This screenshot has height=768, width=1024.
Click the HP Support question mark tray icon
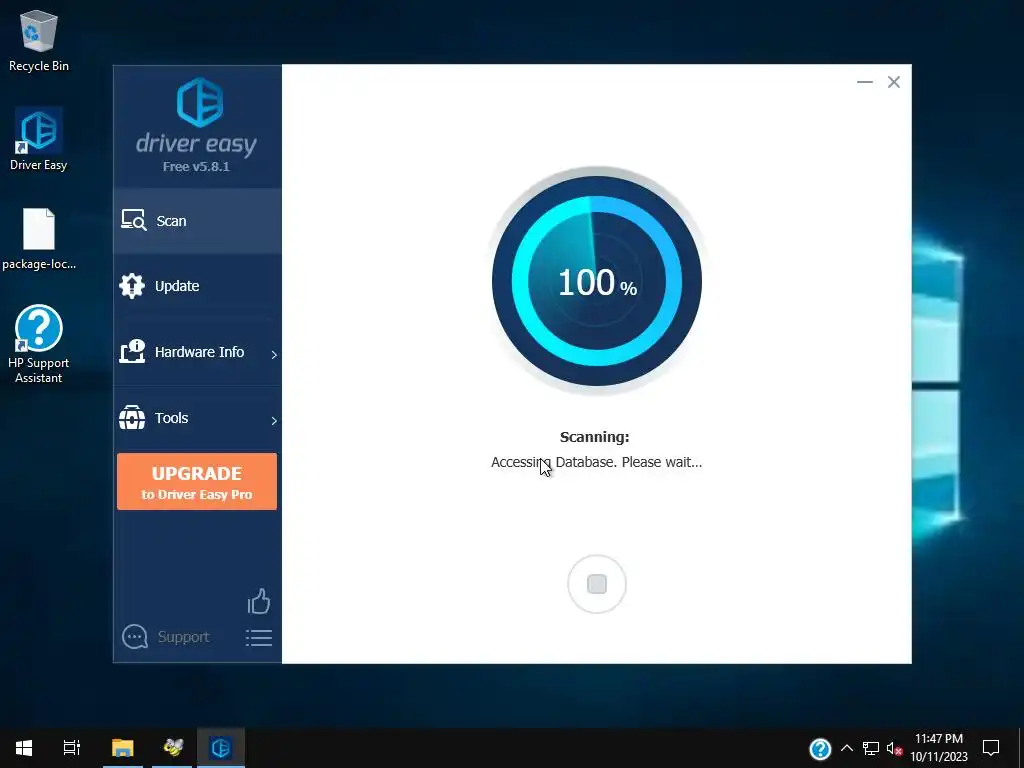(820, 748)
